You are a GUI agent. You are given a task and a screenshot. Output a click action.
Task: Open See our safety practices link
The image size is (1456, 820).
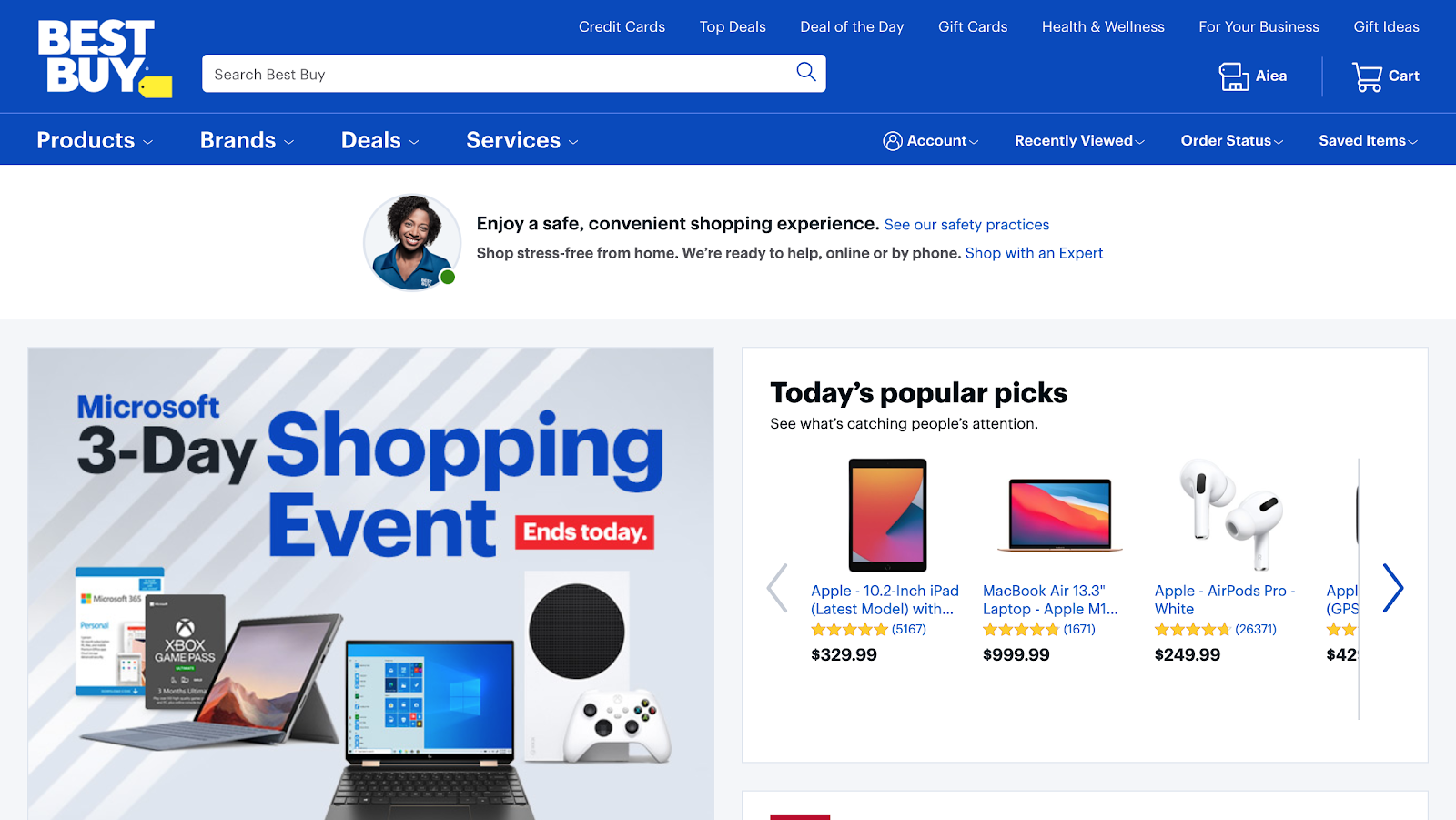tap(966, 225)
